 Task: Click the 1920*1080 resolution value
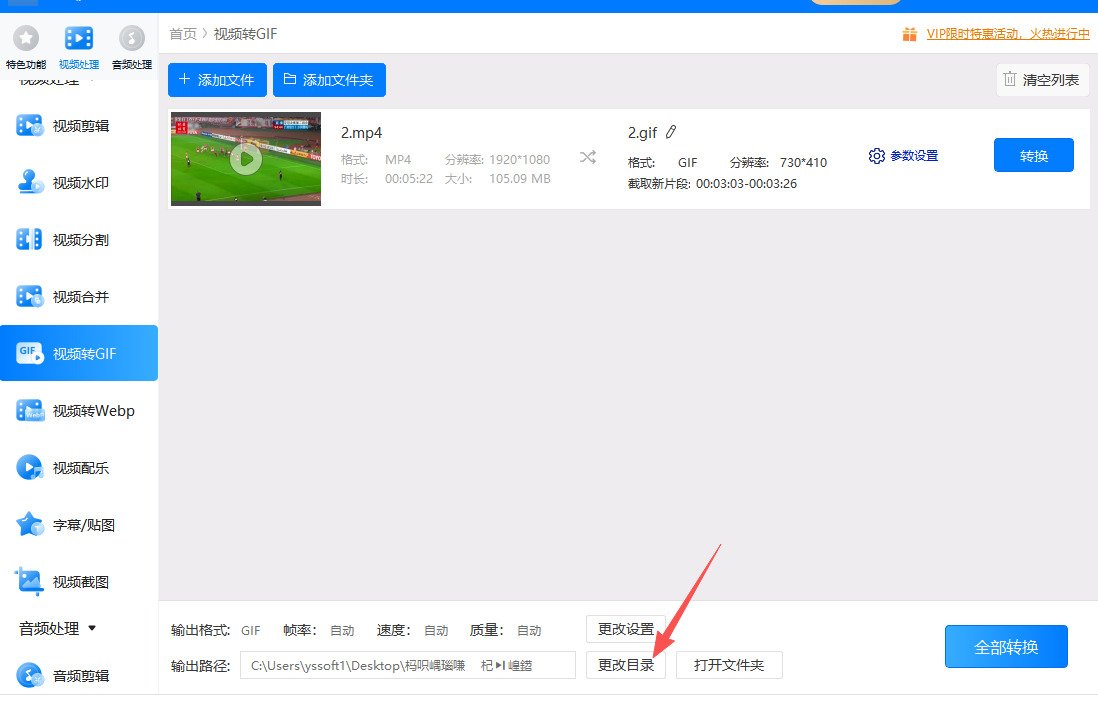520,160
